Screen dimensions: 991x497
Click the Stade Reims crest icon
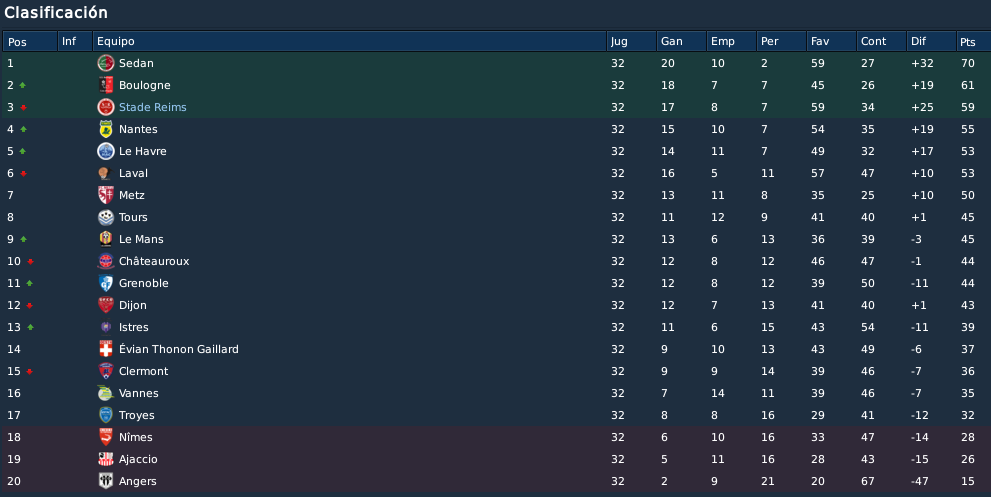[106, 107]
